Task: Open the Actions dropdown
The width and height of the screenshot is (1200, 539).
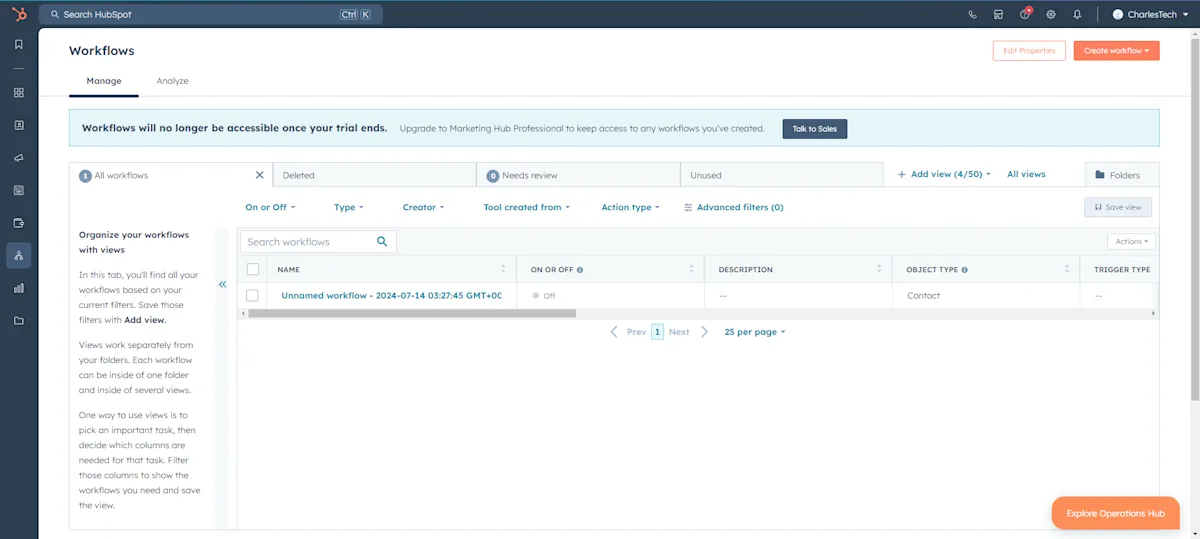Action: point(1131,241)
